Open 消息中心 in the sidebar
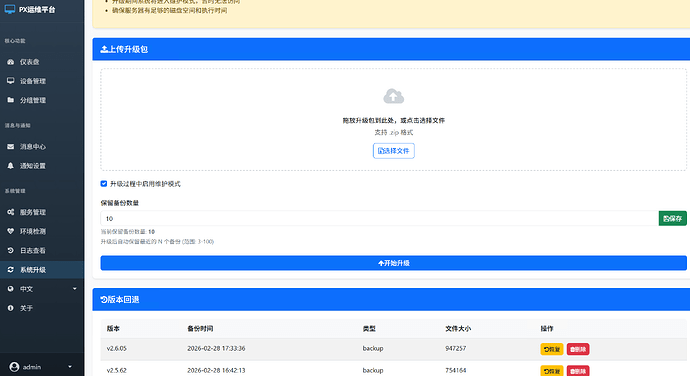The width and height of the screenshot is (690, 376). (42, 147)
